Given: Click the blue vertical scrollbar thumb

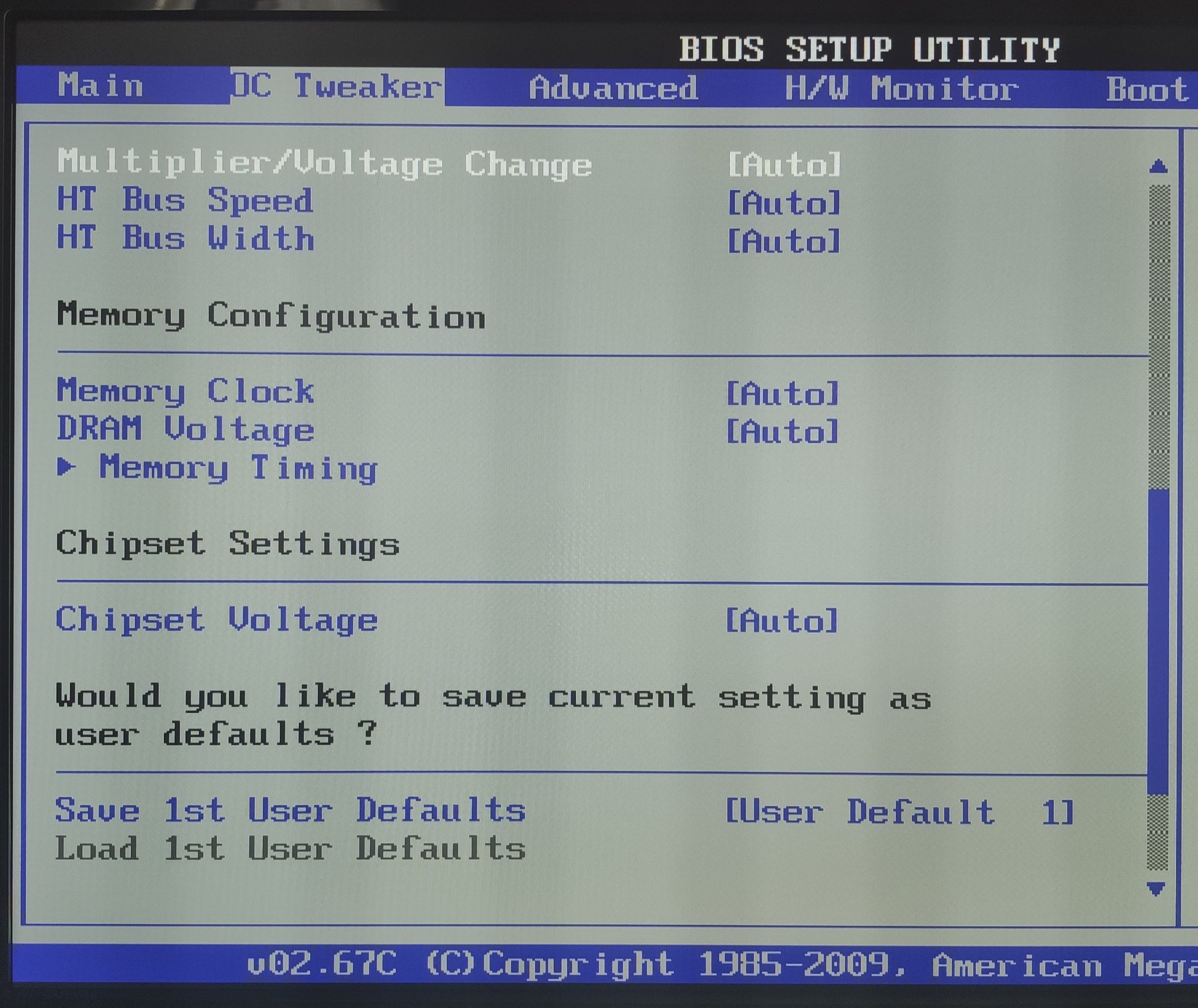Looking at the screenshot, I should [x=1158, y=640].
